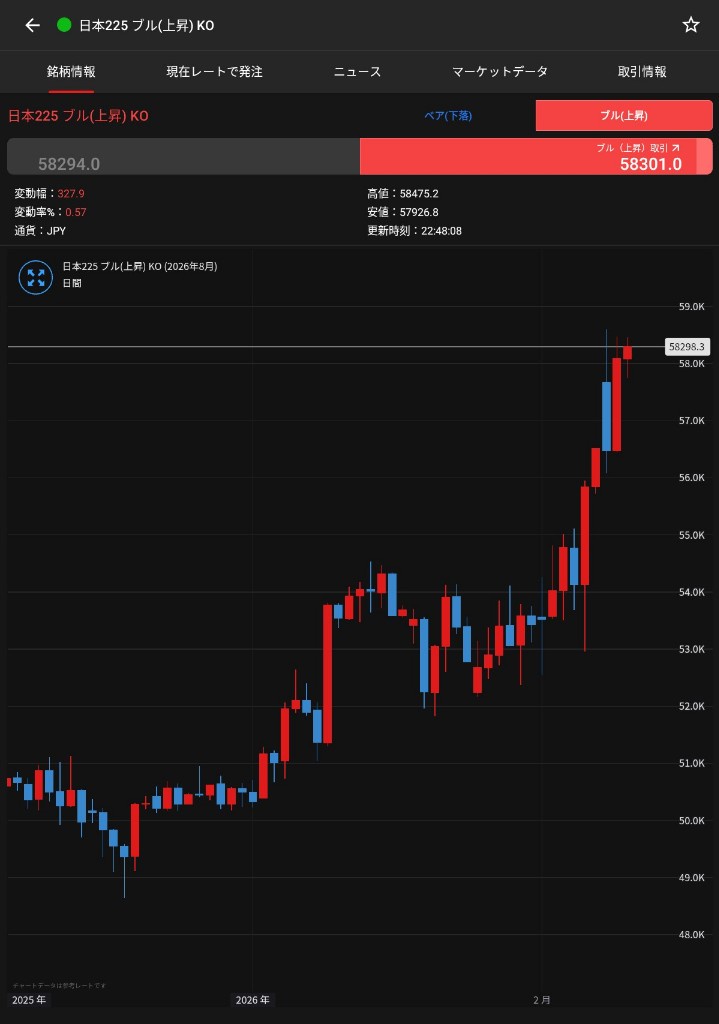The image size is (719, 1024).
Task: Click the arrow icon beside ブル（上昇）取引
Action: 675,147
